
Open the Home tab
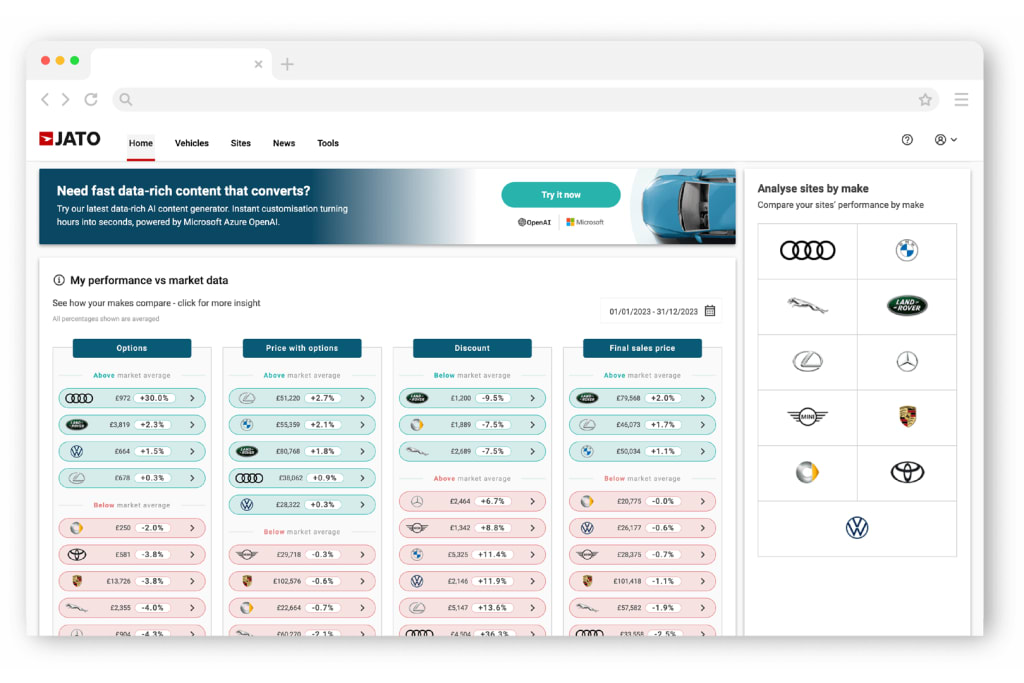point(140,143)
